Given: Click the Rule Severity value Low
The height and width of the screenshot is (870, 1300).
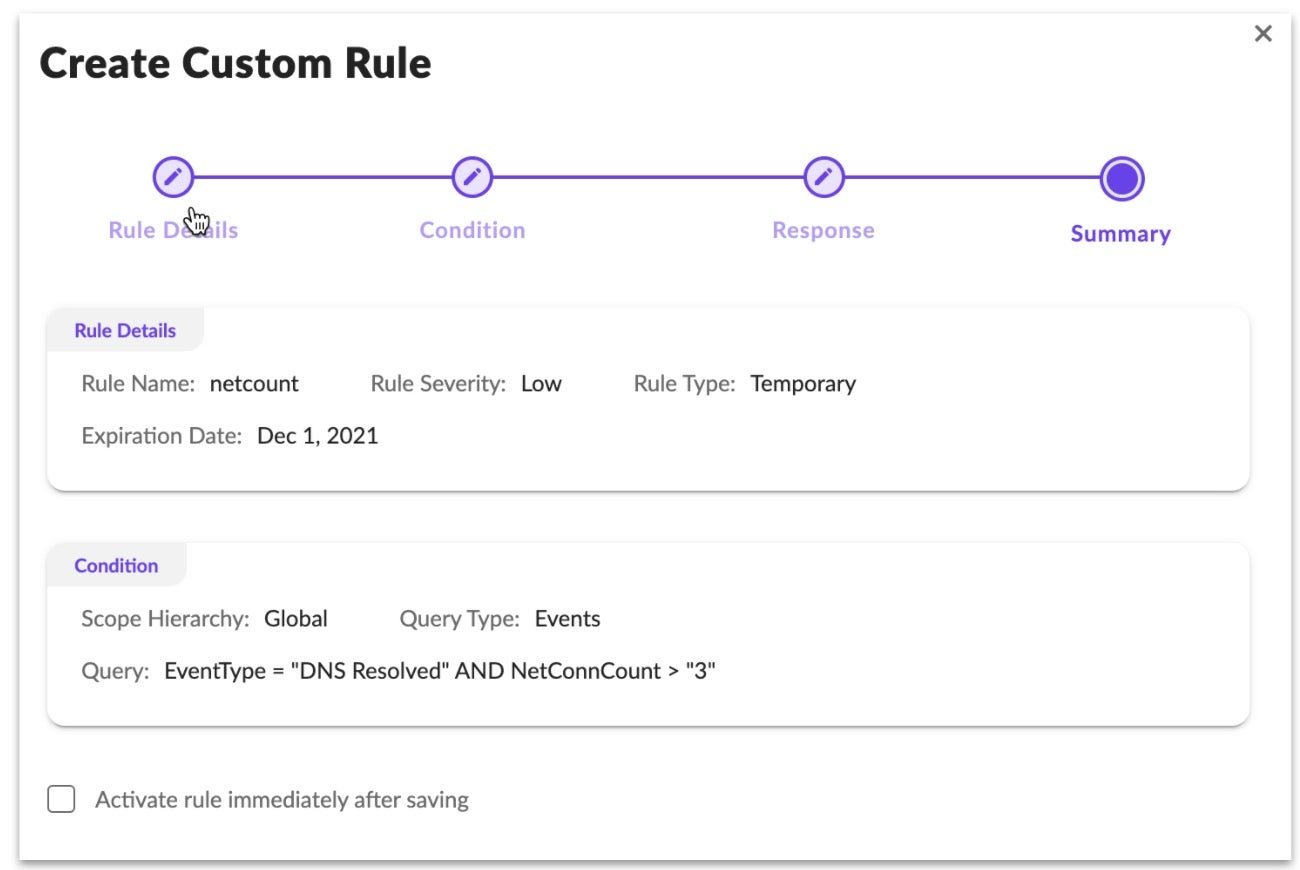Looking at the screenshot, I should tap(541, 384).
